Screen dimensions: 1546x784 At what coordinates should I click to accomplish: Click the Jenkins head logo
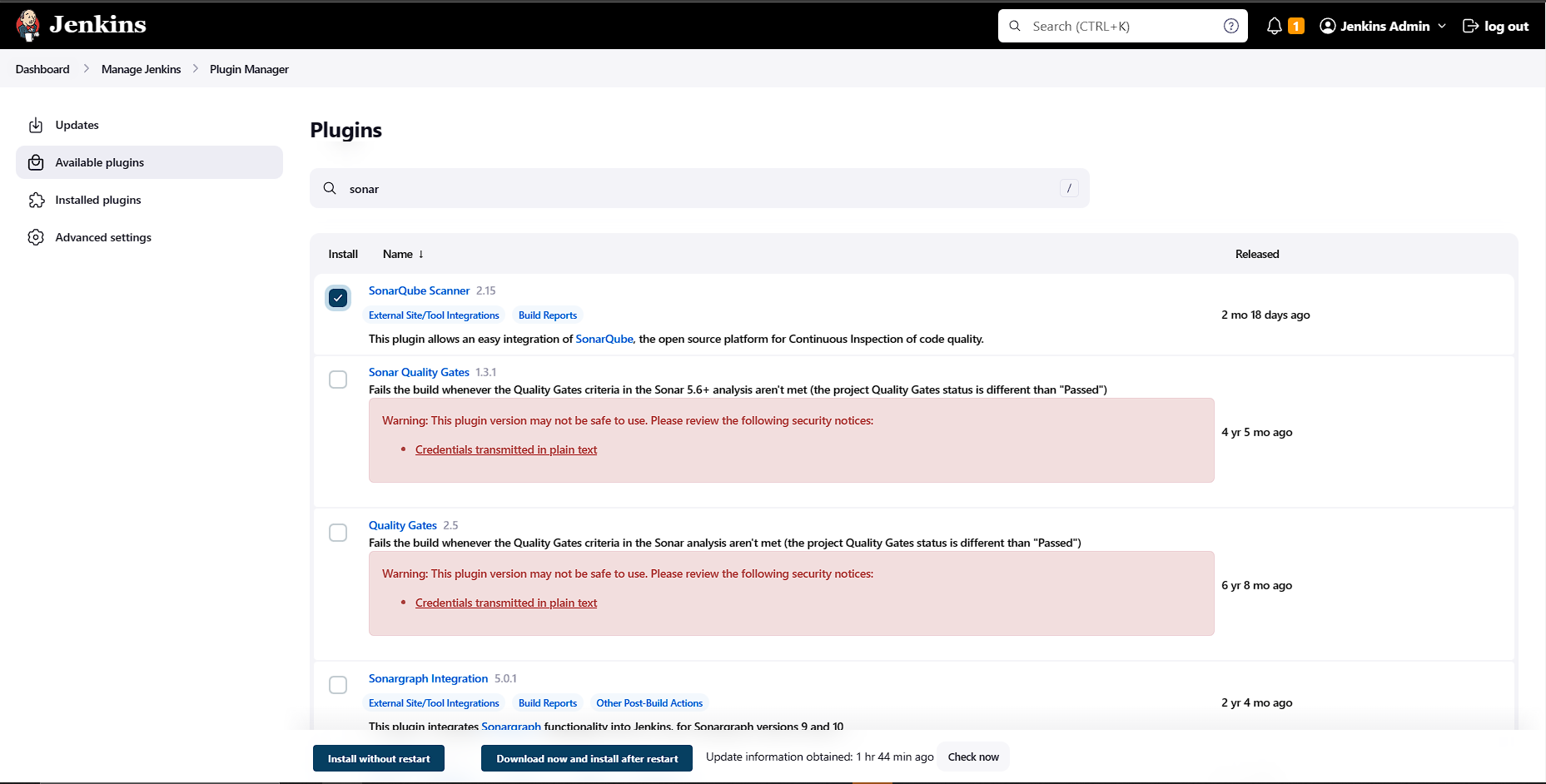(x=27, y=24)
